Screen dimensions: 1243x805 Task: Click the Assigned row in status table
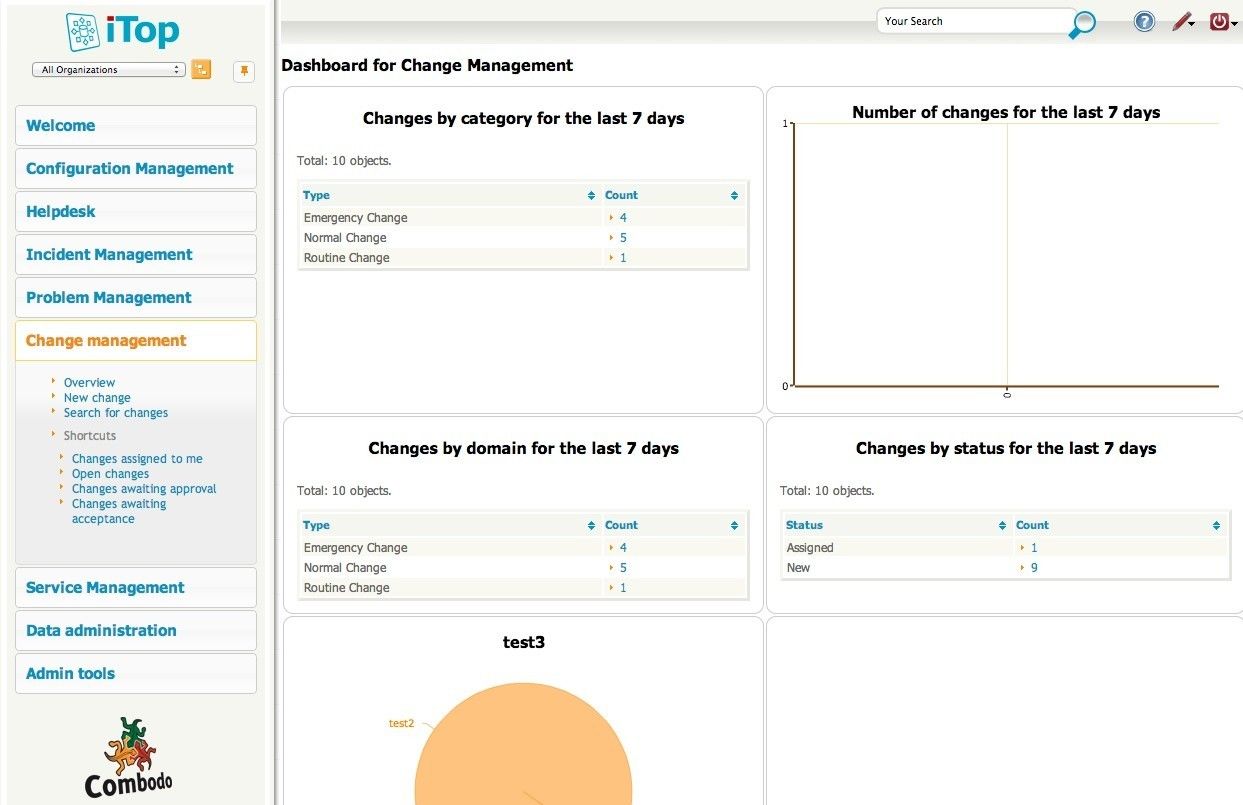click(x=1005, y=548)
